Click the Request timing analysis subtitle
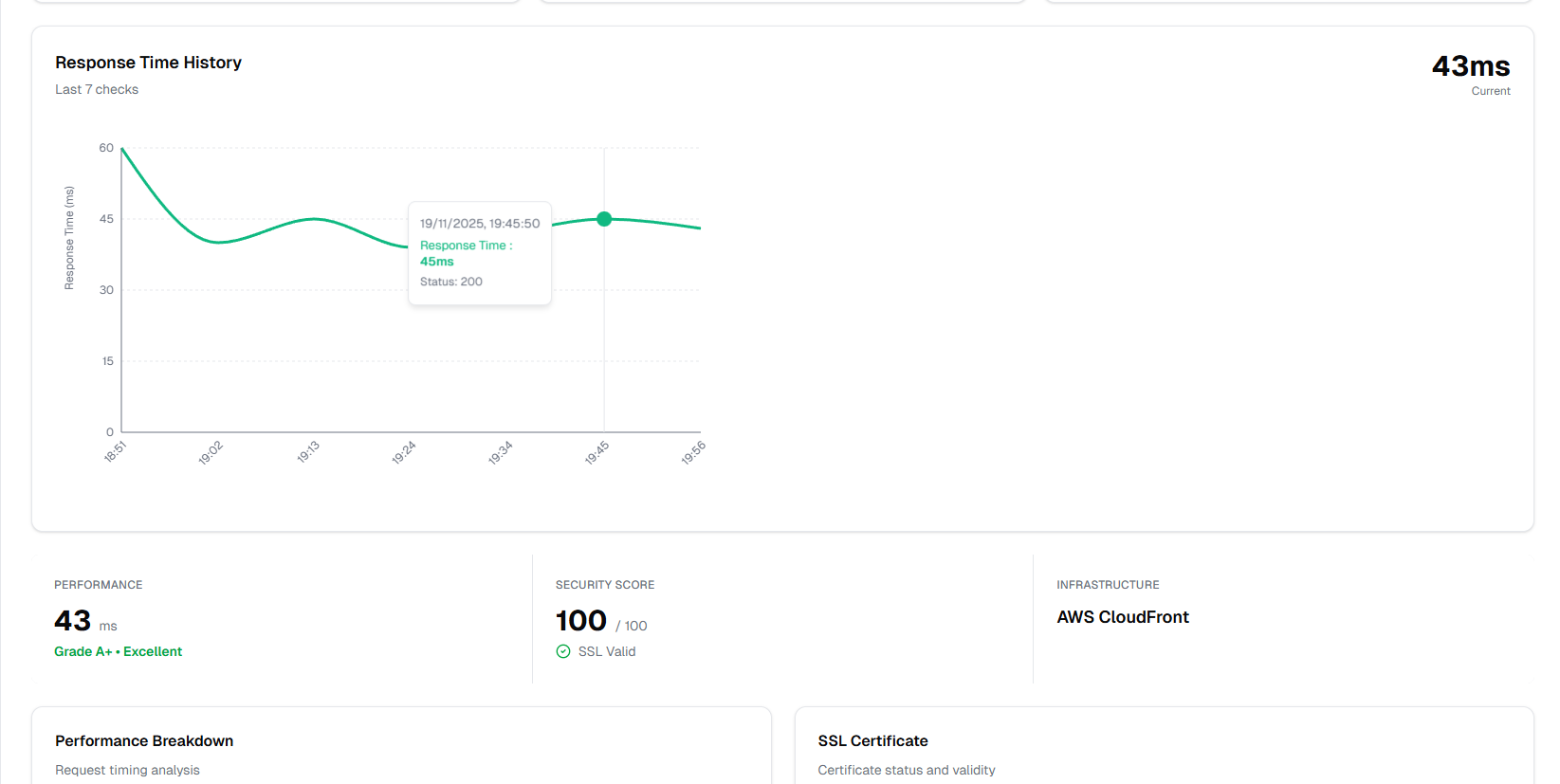1560x784 pixels. [x=127, y=770]
